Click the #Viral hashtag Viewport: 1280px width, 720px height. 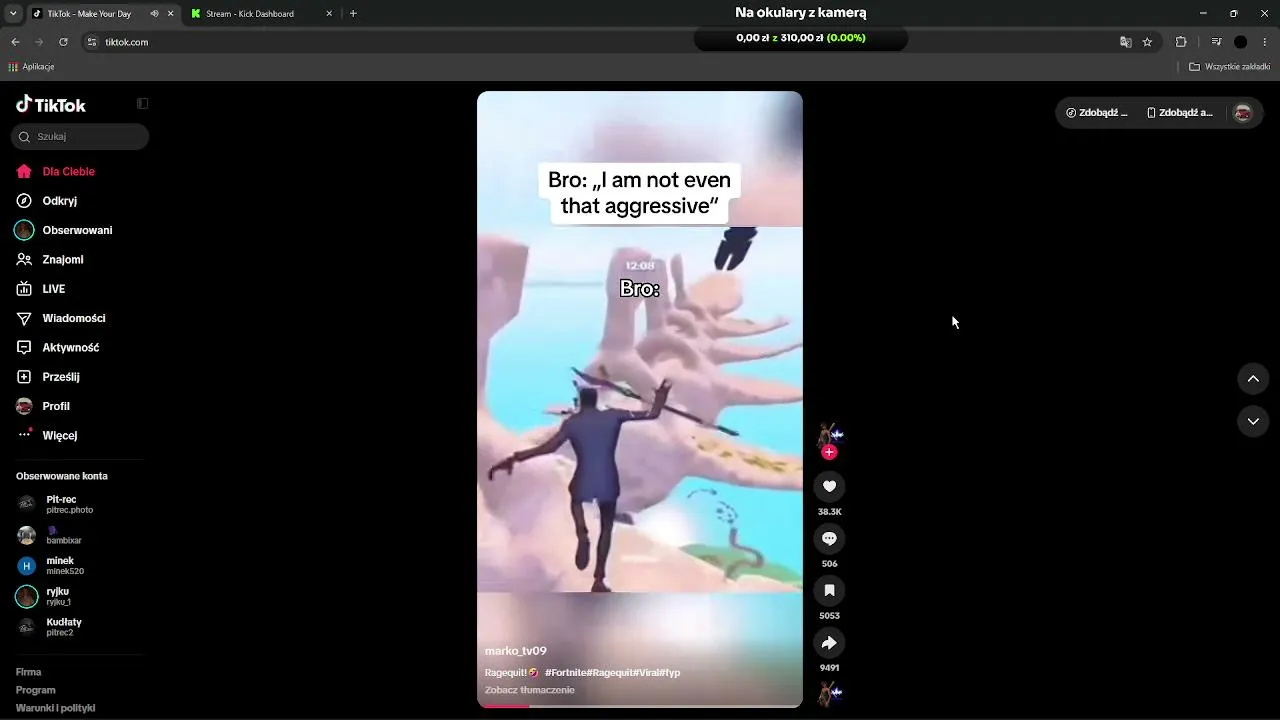[646, 673]
